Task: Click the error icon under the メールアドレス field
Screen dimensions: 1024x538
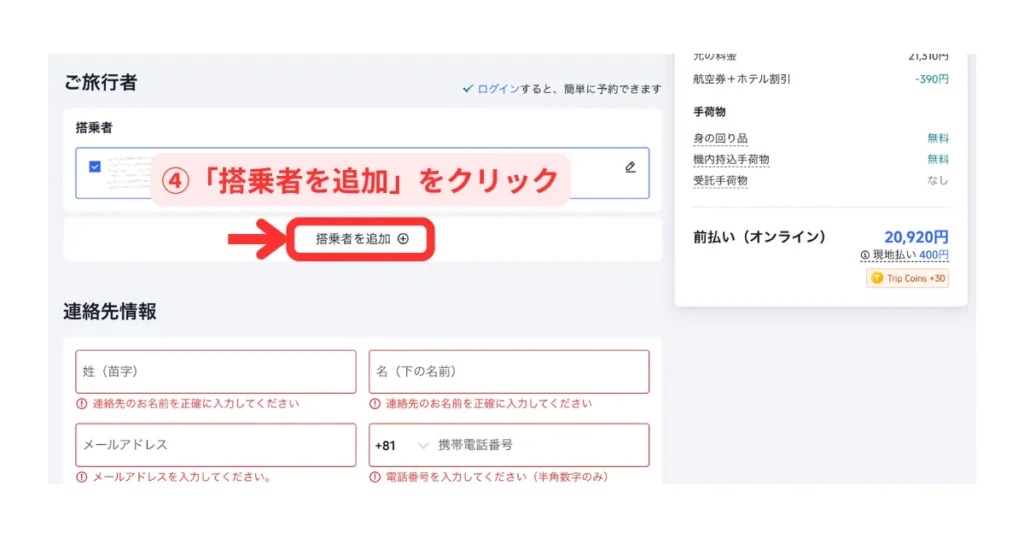Action: tap(82, 477)
